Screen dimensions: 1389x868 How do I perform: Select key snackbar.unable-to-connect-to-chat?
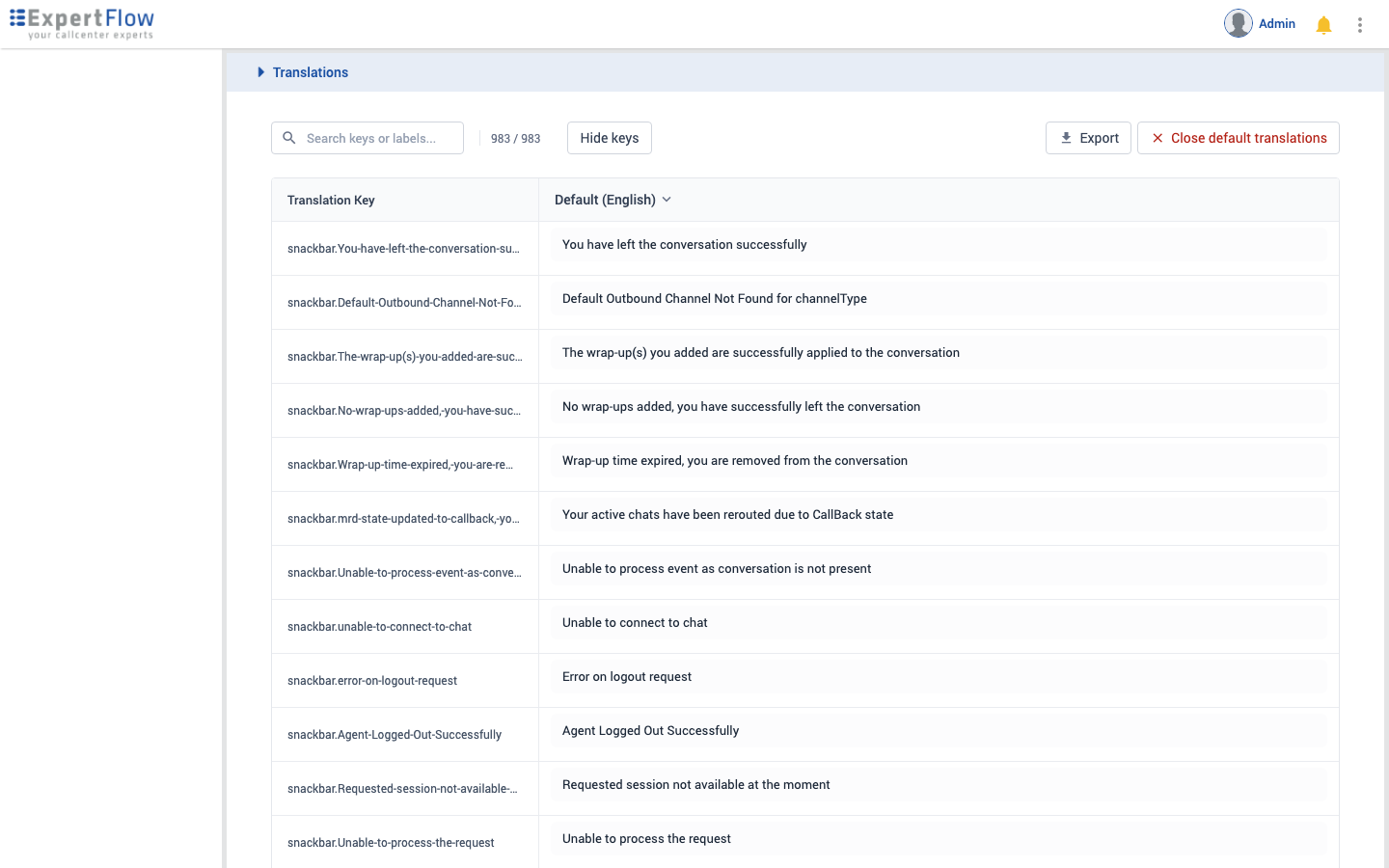pos(379,627)
